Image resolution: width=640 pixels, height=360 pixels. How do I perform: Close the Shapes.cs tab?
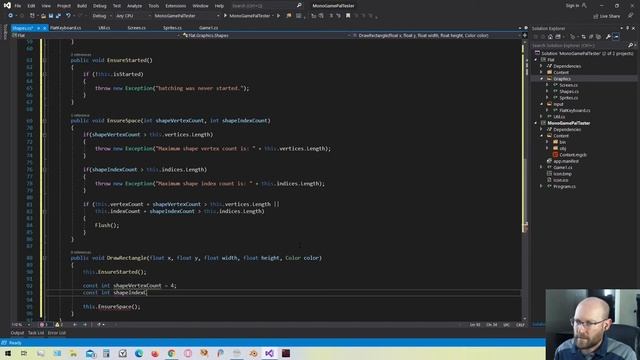(x=44, y=28)
